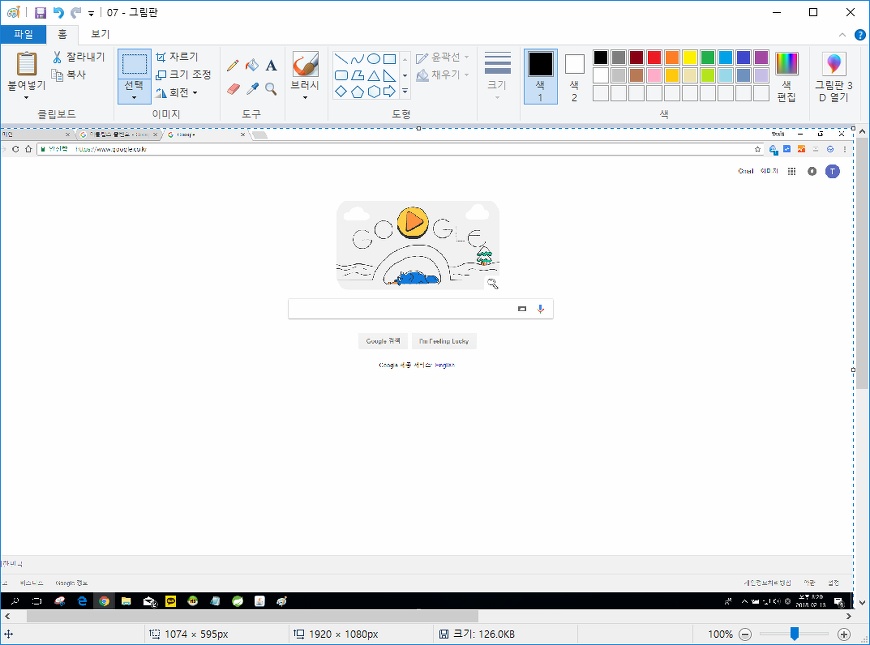Select the Pencil tool
This screenshot has width=870, height=645.
coord(233,65)
